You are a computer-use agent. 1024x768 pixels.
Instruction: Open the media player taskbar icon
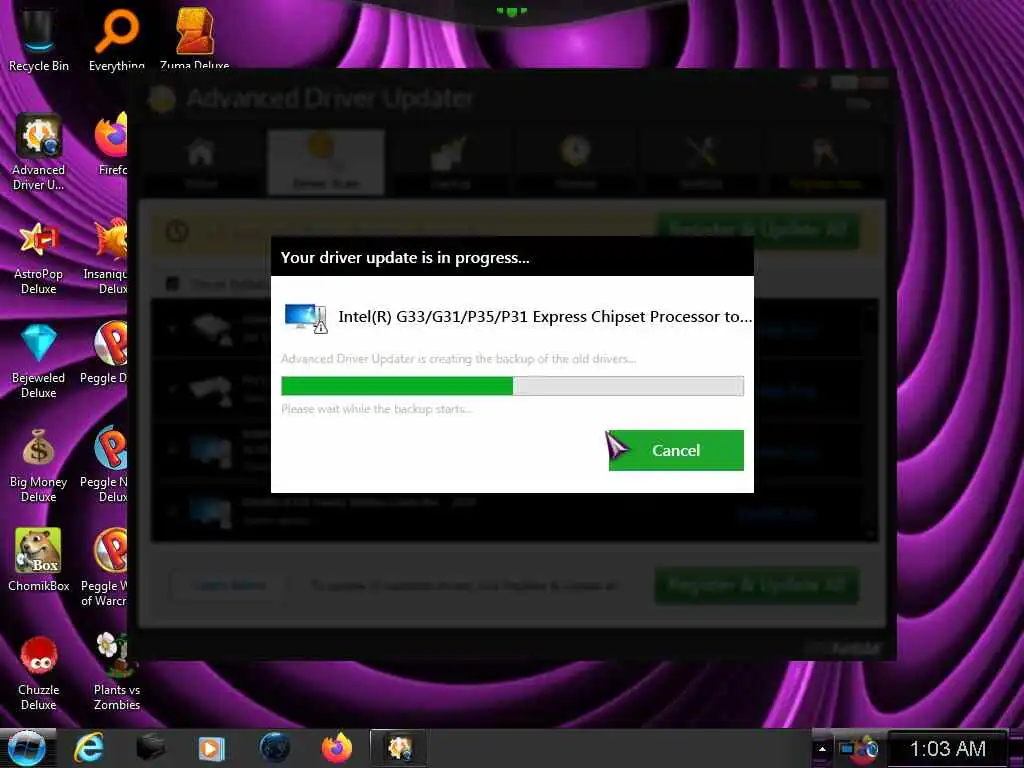211,748
